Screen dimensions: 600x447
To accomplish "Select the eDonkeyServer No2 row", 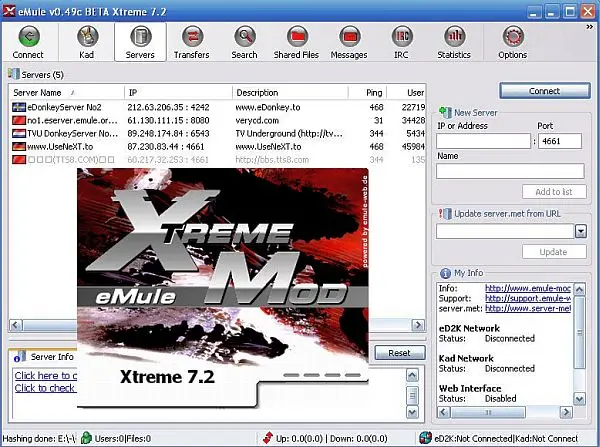I will point(217,107).
